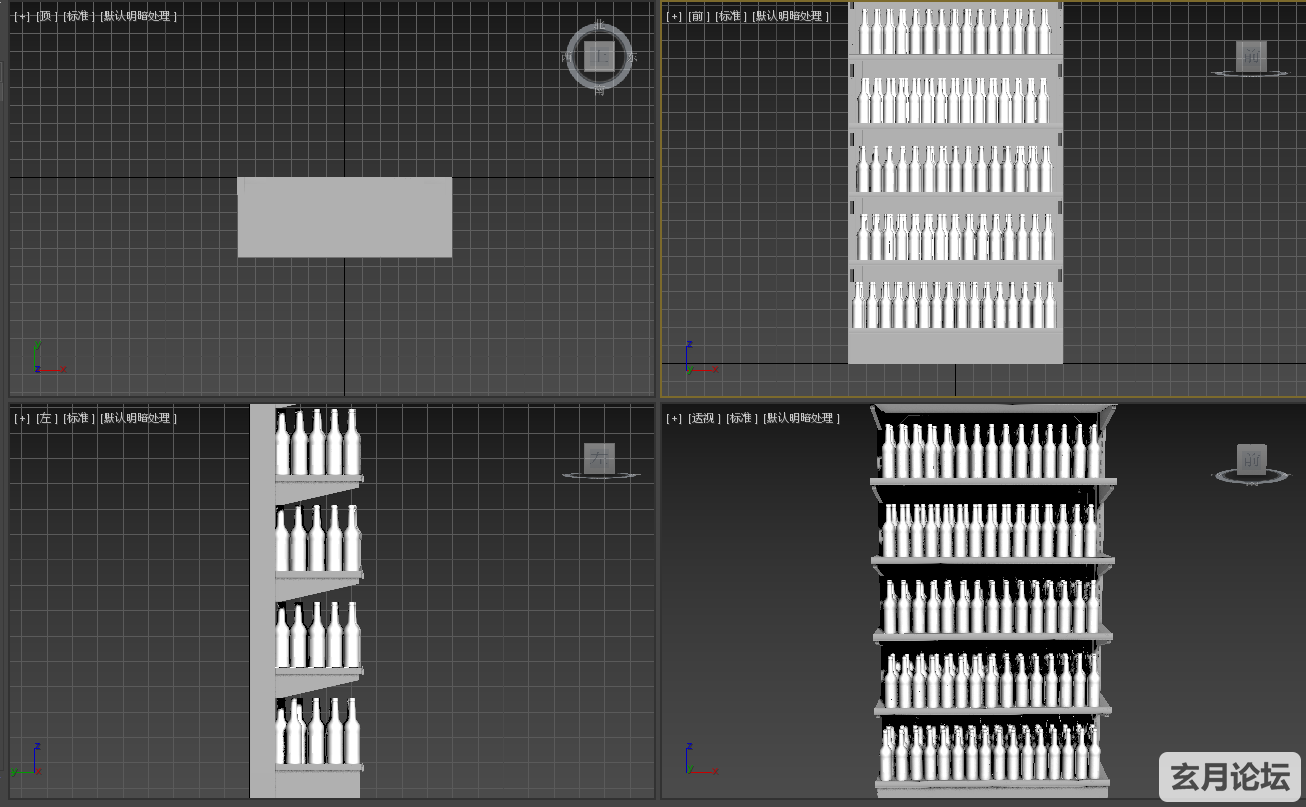Open the 透视 point-of-view menu
The height and width of the screenshot is (807, 1306).
coord(703,418)
